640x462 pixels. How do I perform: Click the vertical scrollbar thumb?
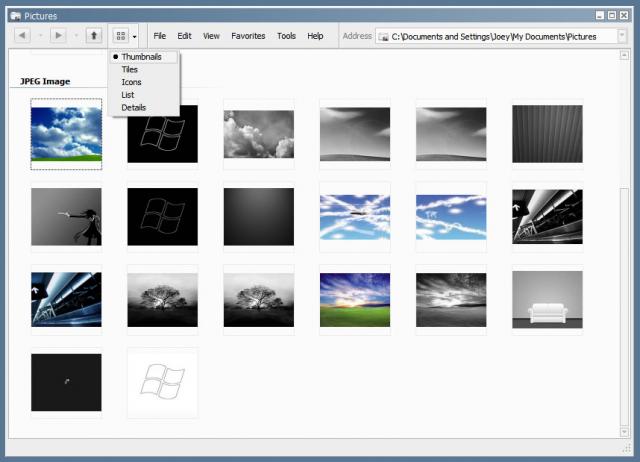pos(624,306)
